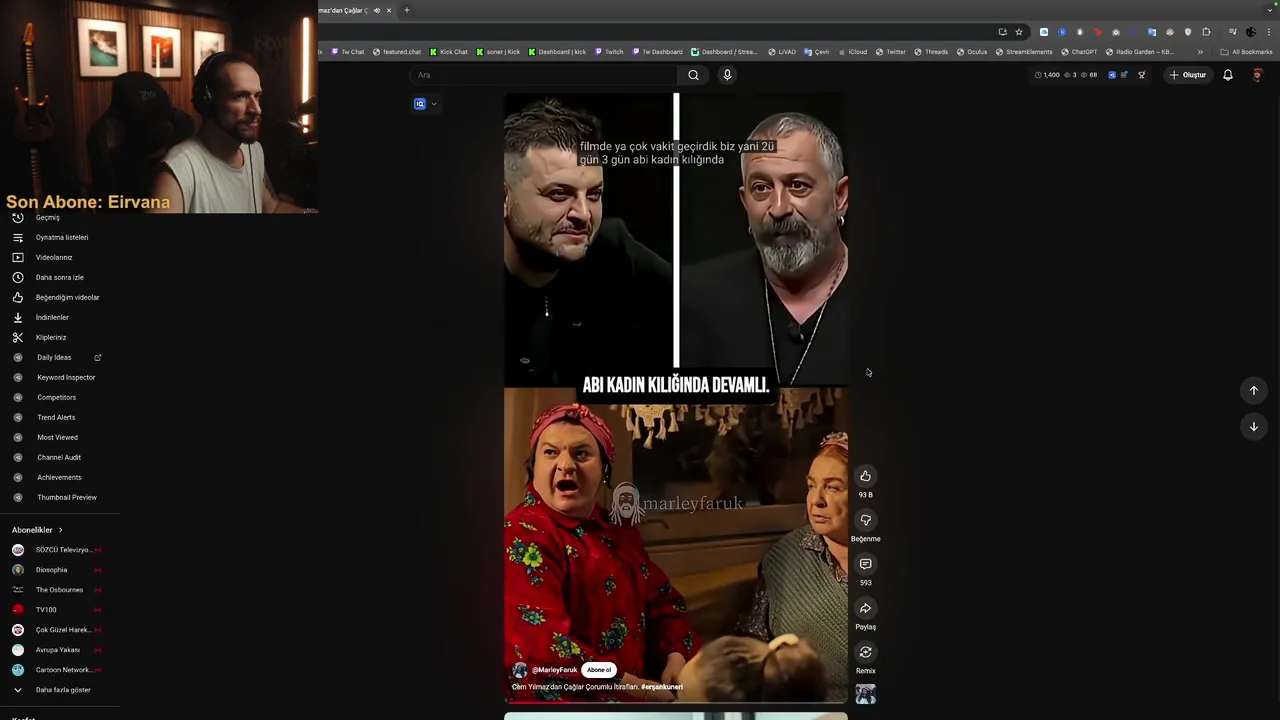
Task: Open the browser extensions puzzle icon
Action: tap(1206, 32)
